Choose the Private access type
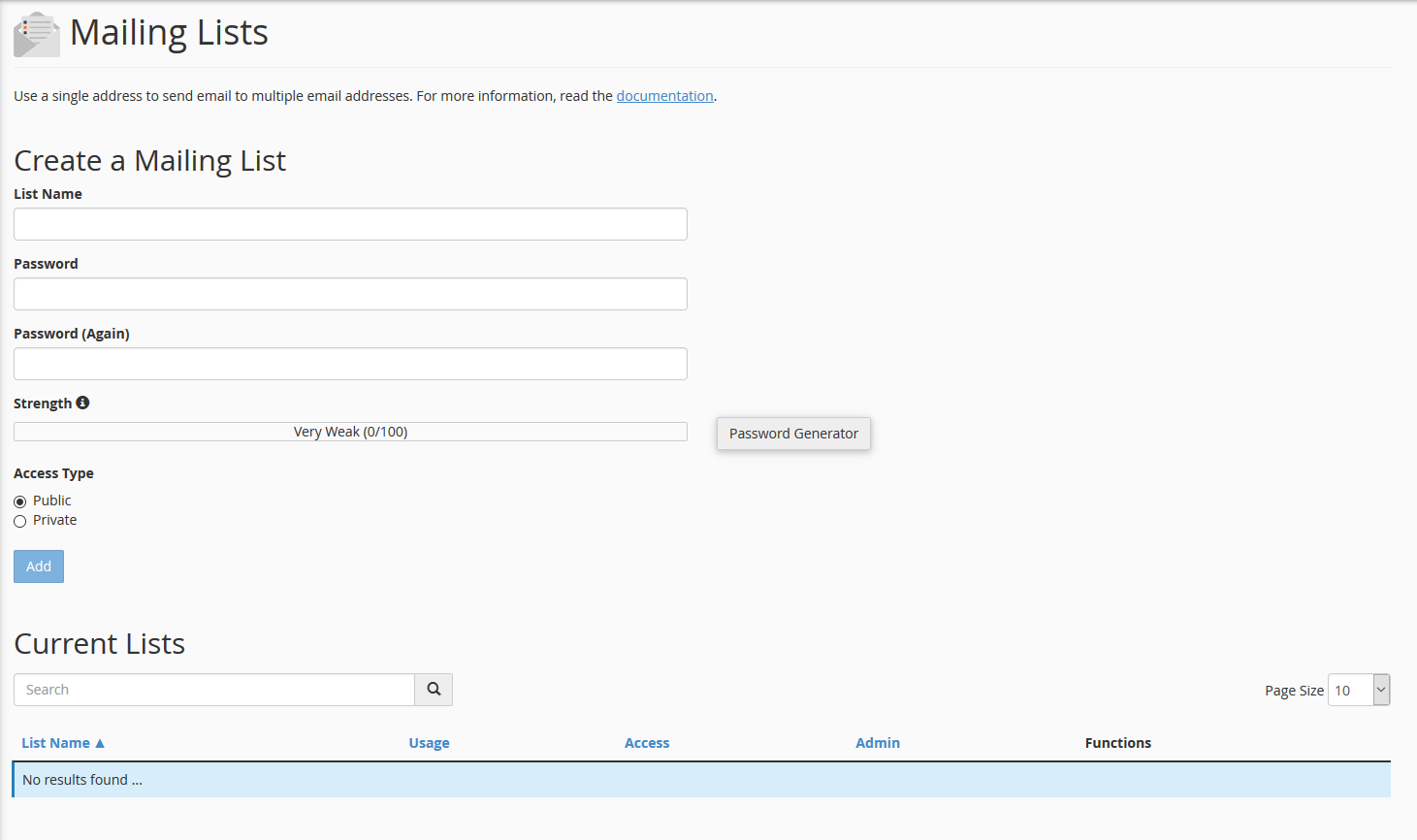The height and width of the screenshot is (840, 1417). click(19, 522)
